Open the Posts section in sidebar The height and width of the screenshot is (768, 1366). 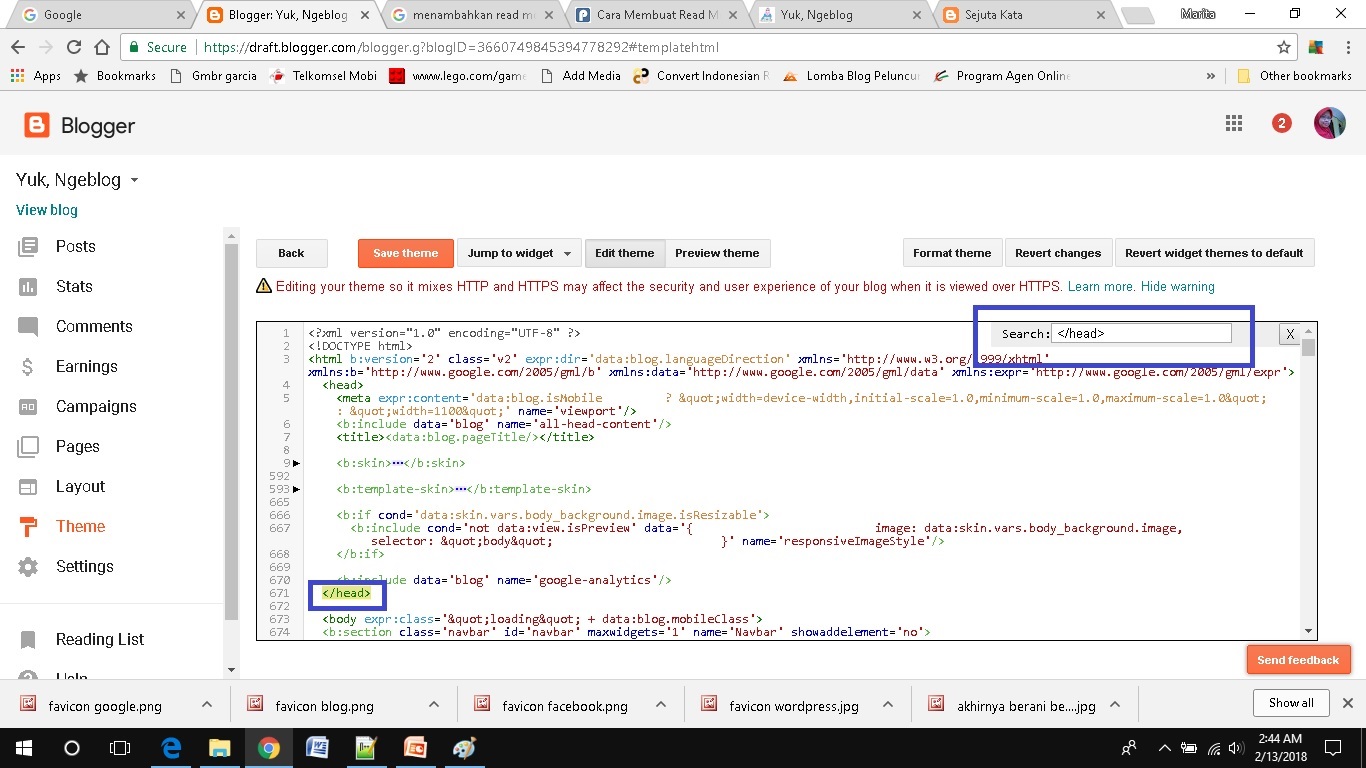pos(75,246)
